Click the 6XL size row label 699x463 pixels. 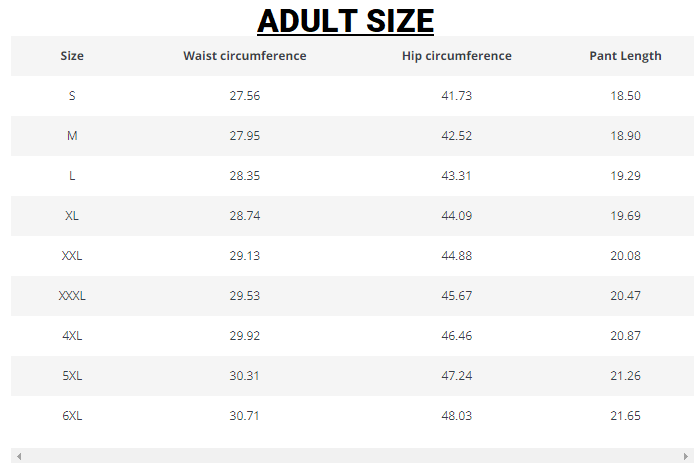click(72, 416)
